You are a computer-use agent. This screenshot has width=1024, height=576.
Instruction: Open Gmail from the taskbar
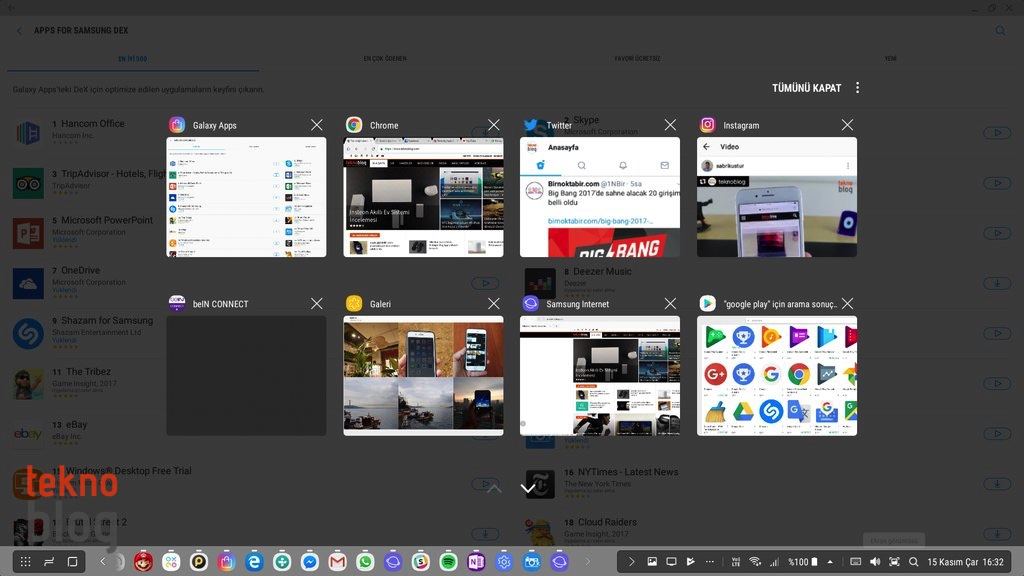pyautogui.click(x=337, y=562)
